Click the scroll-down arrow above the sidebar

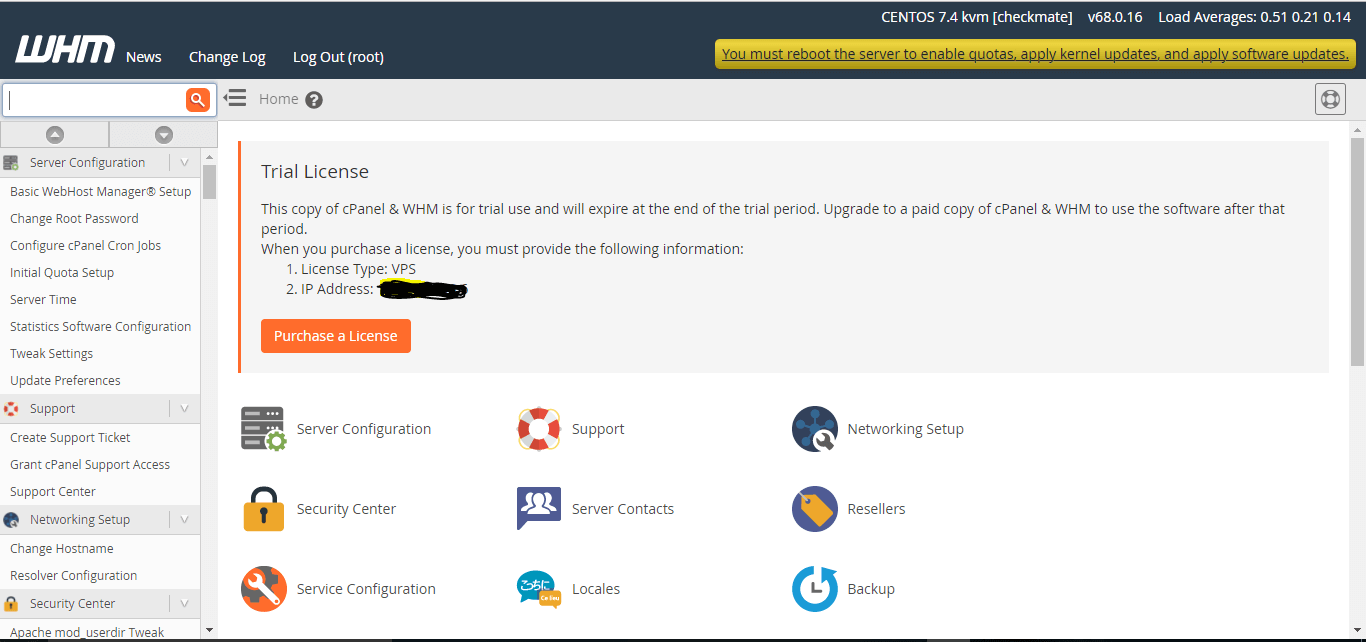[x=164, y=134]
